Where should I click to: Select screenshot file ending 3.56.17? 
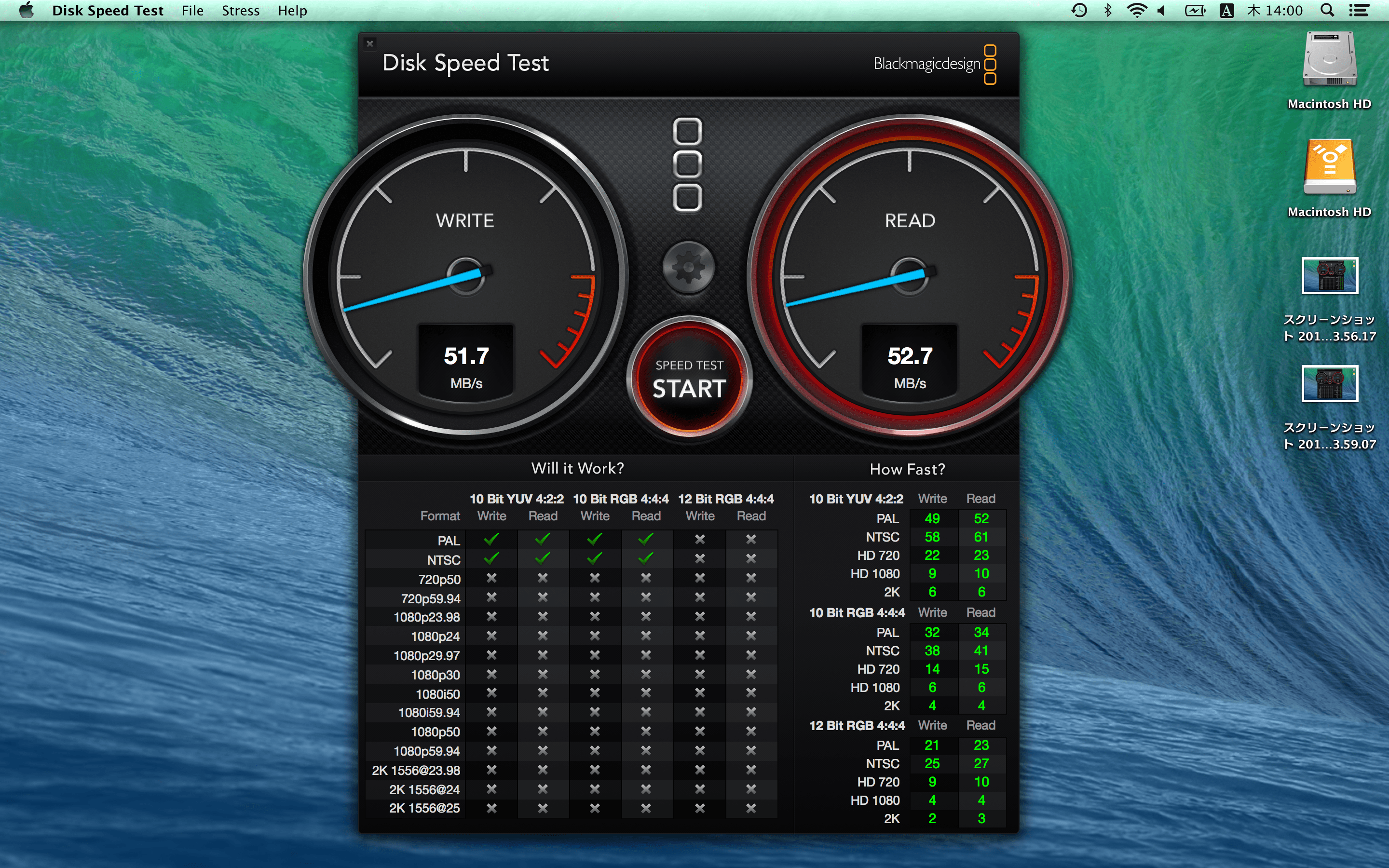point(1329,275)
